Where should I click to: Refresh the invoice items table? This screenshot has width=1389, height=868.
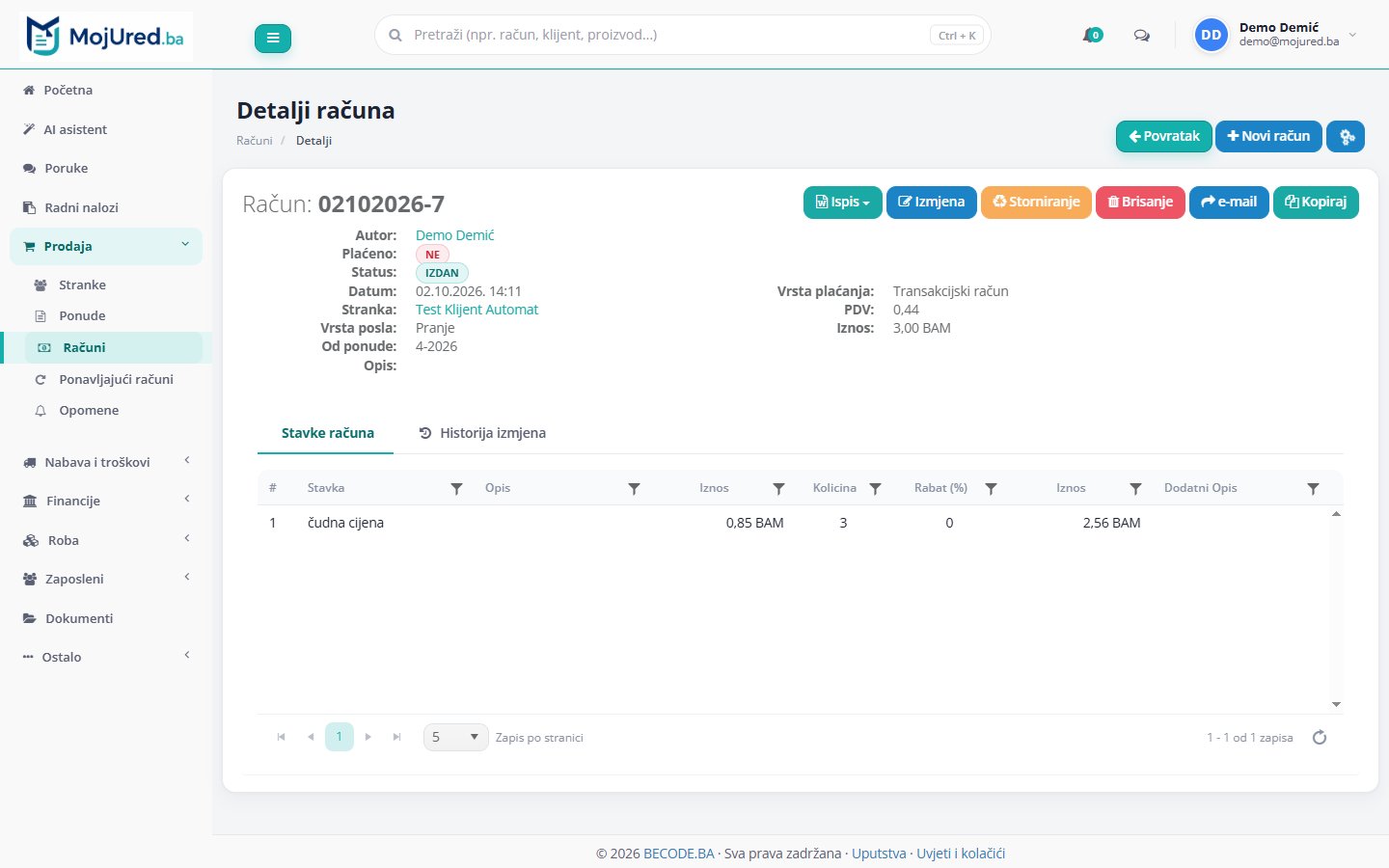(x=1320, y=737)
